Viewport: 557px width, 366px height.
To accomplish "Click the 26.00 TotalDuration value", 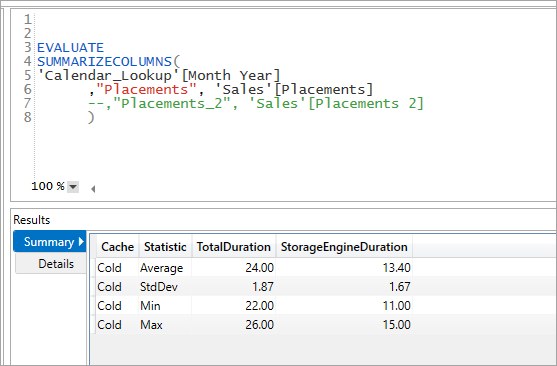I will coord(259,324).
